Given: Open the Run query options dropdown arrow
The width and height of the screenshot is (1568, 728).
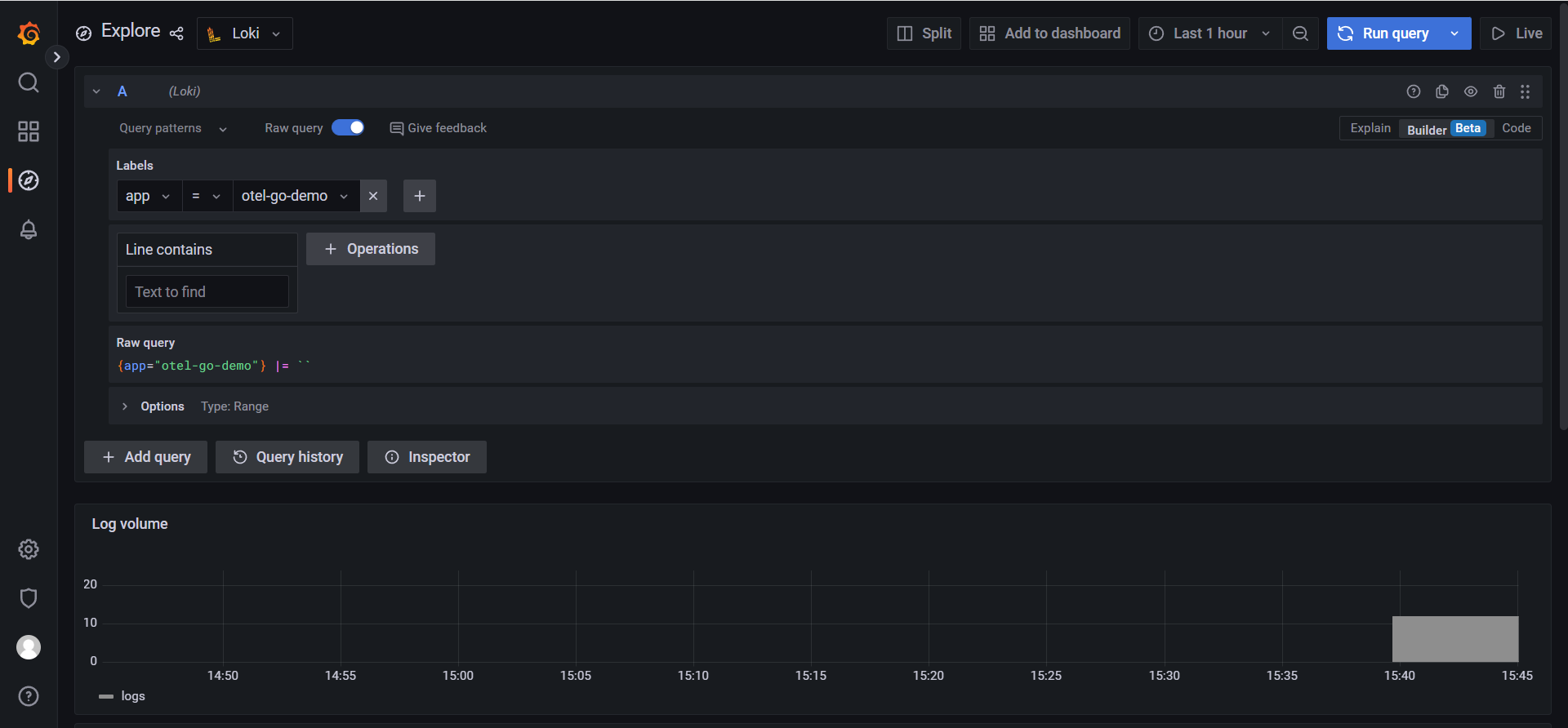Looking at the screenshot, I should (1454, 33).
